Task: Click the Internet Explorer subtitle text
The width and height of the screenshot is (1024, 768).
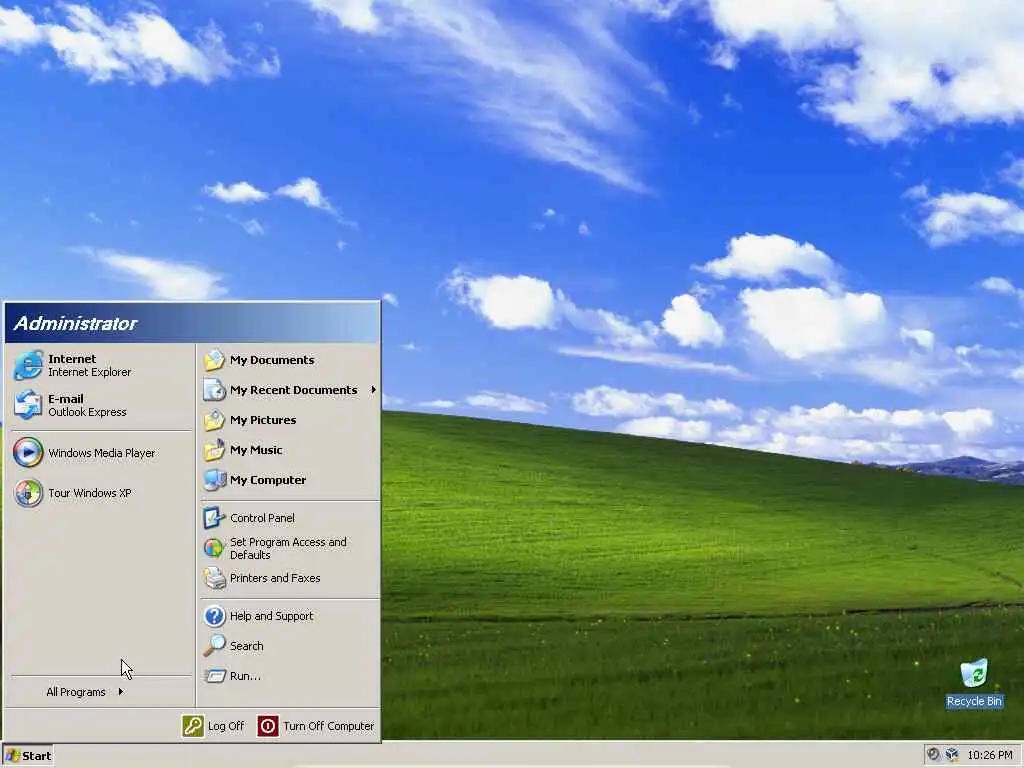Action: tap(89, 372)
